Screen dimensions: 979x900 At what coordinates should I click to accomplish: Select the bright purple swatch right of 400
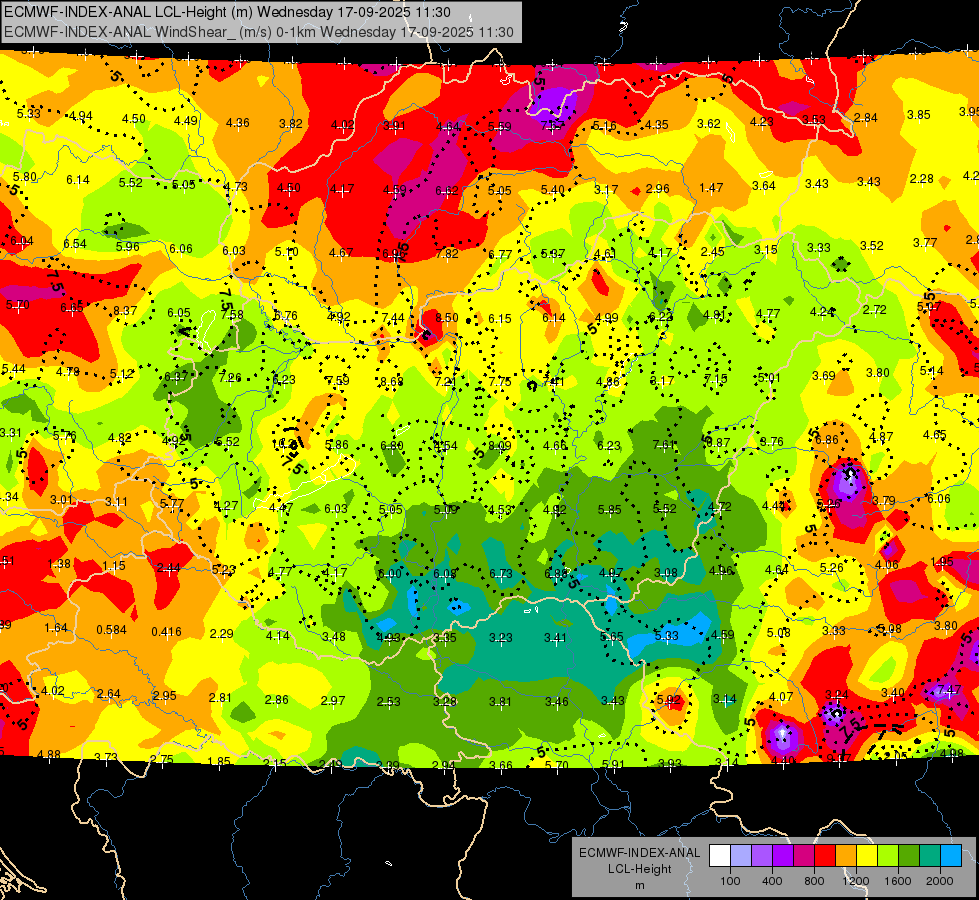pyautogui.click(x=783, y=856)
